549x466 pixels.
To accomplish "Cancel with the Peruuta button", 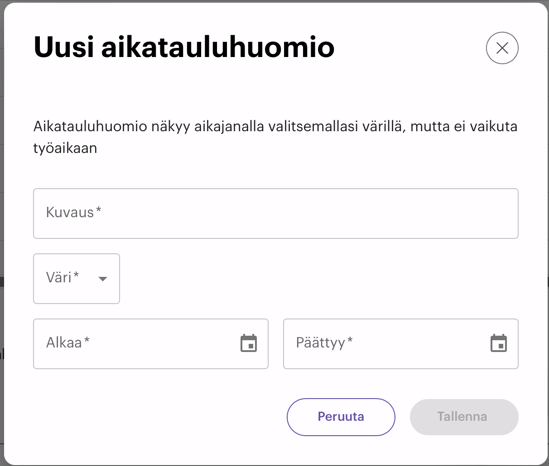I will point(341,417).
